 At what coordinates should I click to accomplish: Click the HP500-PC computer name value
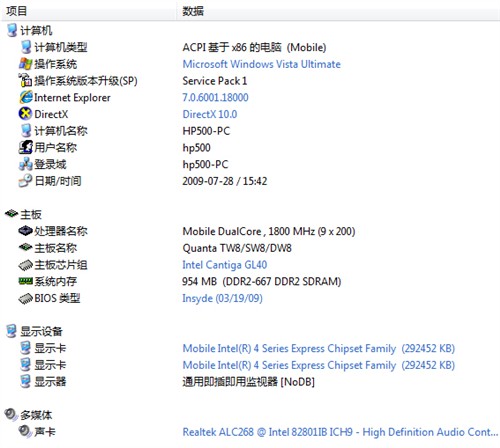206,131
